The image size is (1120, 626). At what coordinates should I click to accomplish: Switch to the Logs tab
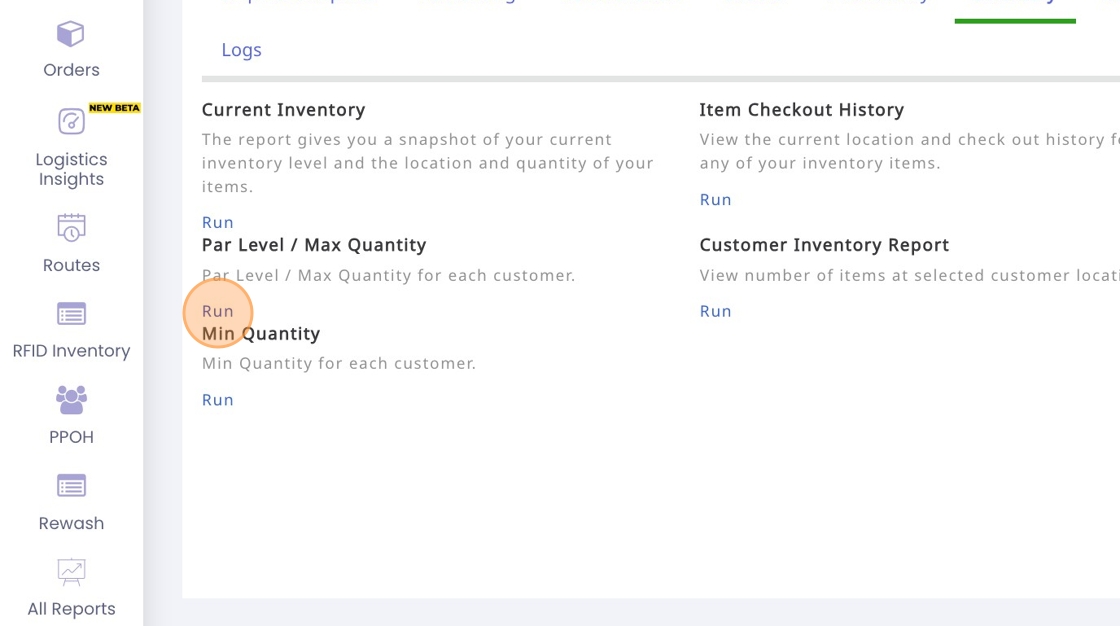(241, 50)
